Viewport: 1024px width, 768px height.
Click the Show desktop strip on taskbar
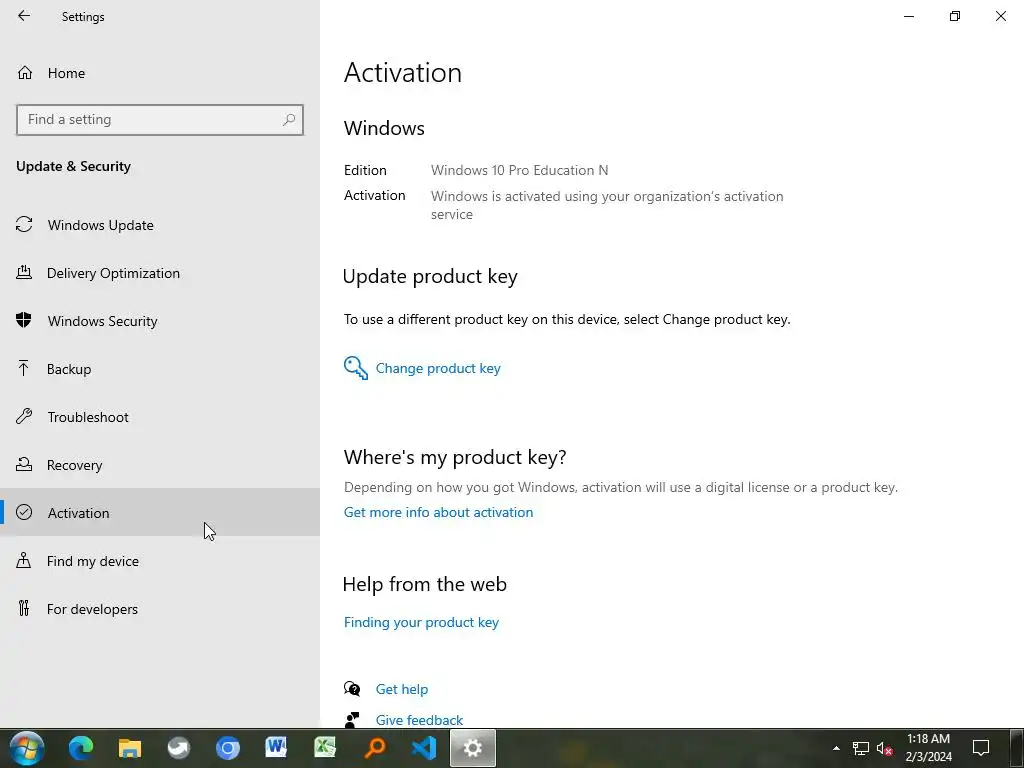tap(1016, 748)
